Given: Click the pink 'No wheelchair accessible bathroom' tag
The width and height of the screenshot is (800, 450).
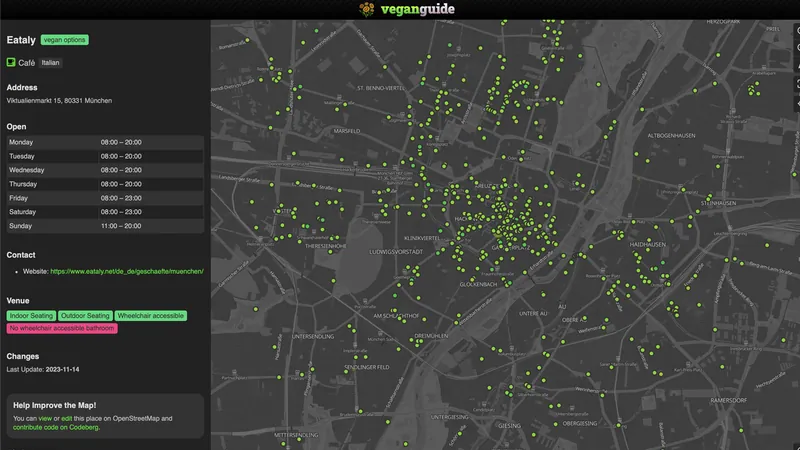Looking at the screenshot, I should click(62, 328).
